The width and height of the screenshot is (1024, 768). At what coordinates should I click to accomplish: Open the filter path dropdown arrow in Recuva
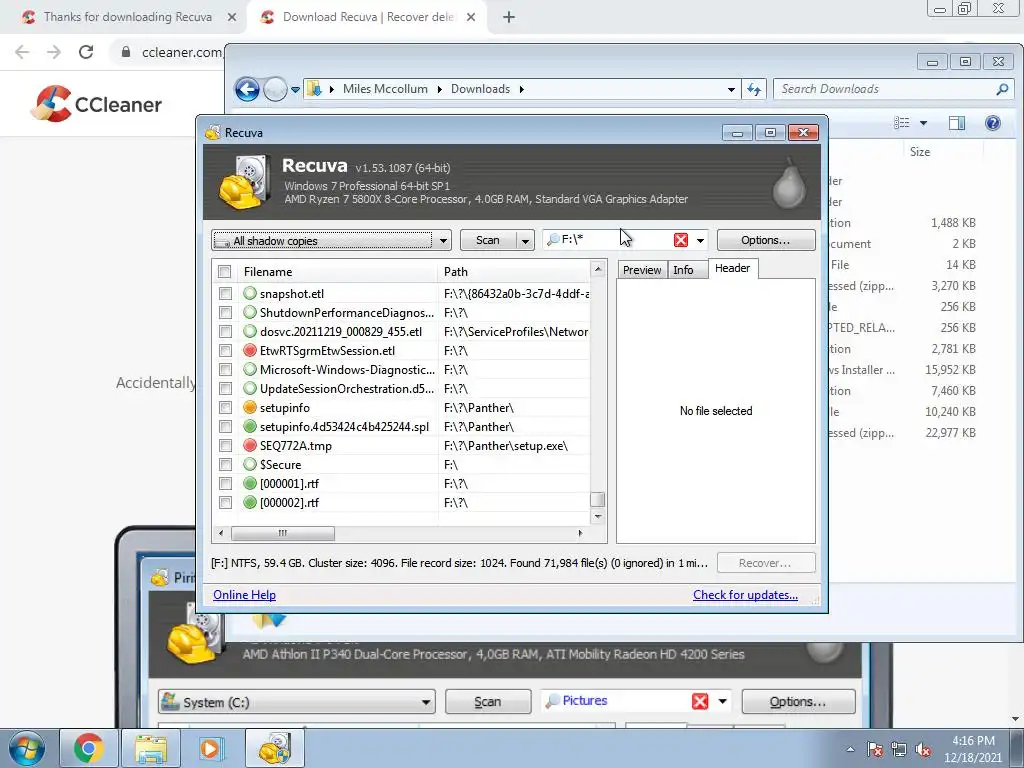(700, 240)
